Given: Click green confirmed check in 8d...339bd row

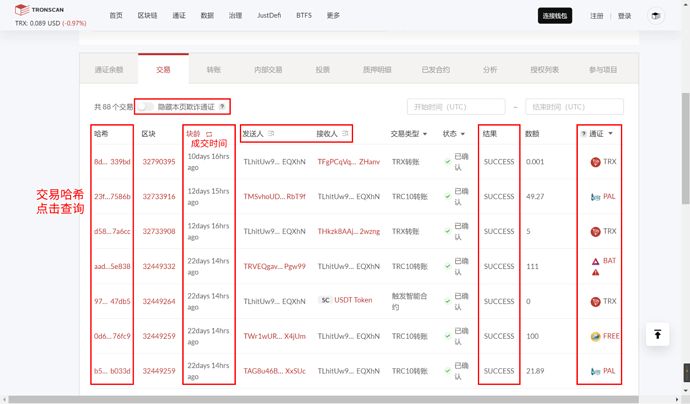Looking at the screenshot, I should point(448,162).
